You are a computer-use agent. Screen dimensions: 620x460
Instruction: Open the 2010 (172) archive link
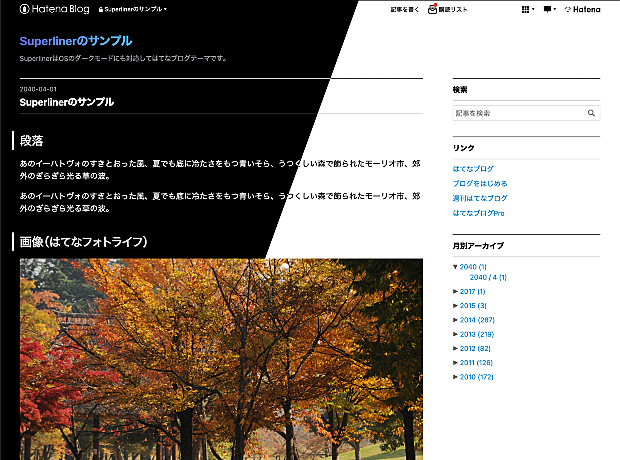(476, 377)
